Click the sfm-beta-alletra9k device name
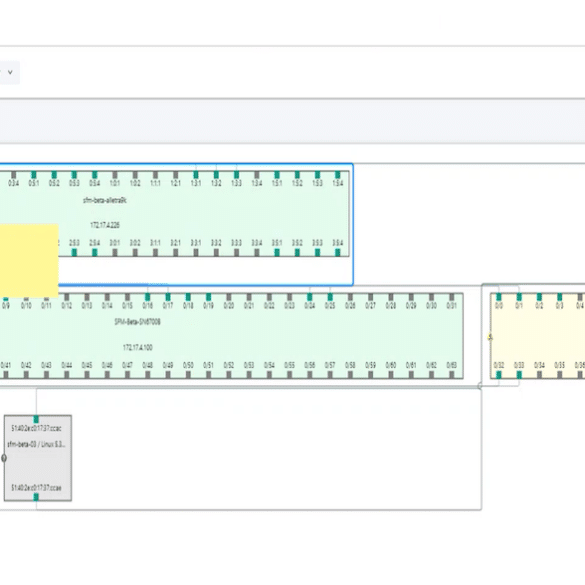Image resolution: width=585 pixels, height=585 pixels. click(x=105, y=200)
